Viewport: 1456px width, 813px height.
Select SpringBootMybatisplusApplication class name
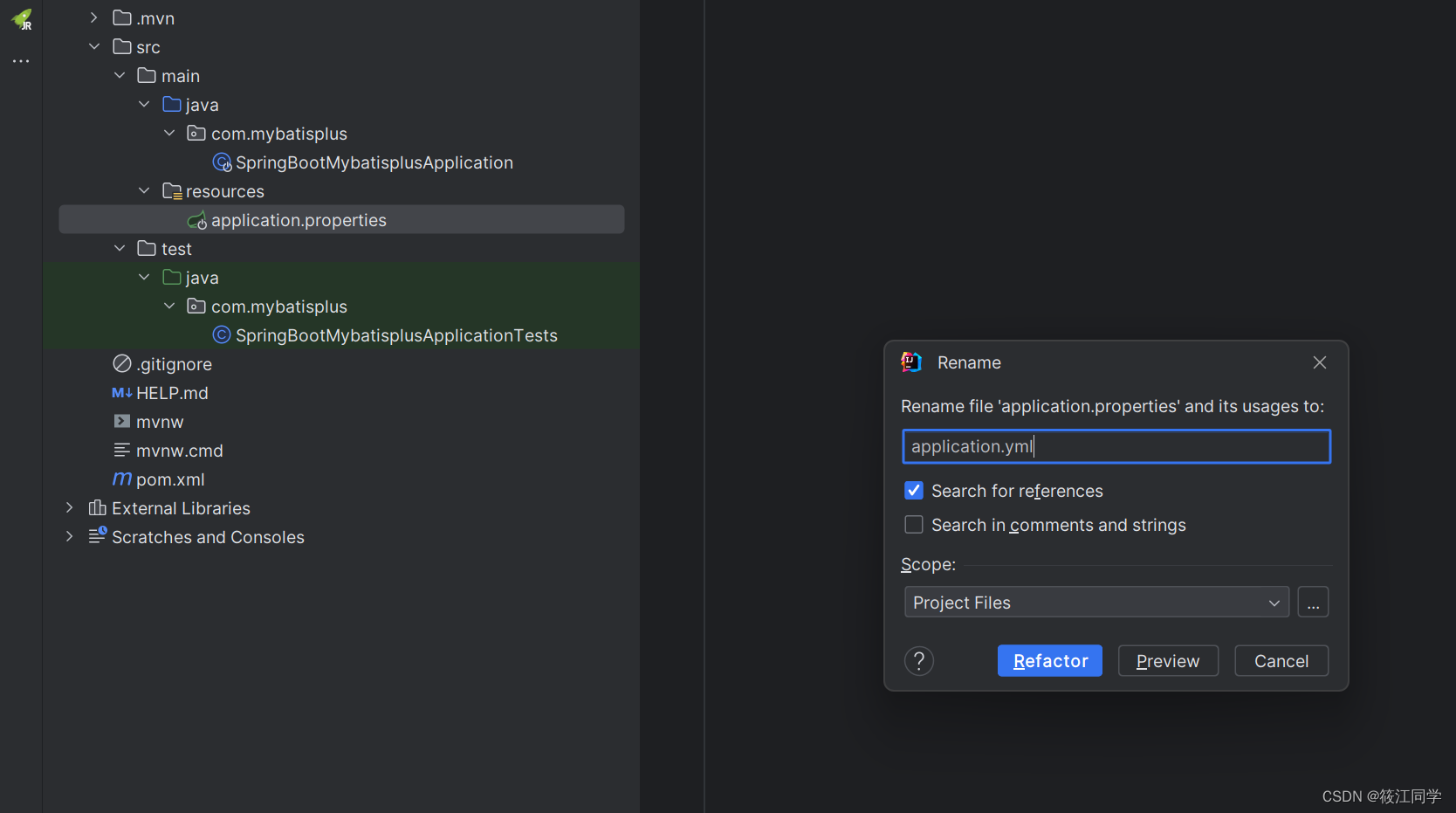[374, 162]
